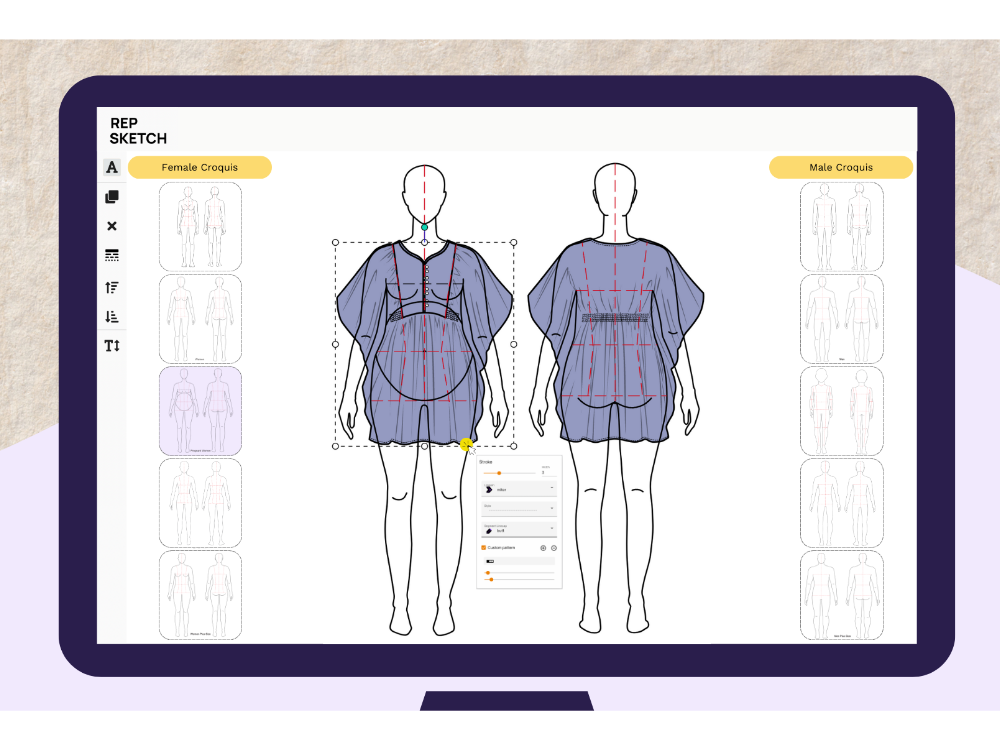The image size is (1000, 750).
Task: Select the highlighted plus-size female croquis thumbnail
Action: click(200, 411)
